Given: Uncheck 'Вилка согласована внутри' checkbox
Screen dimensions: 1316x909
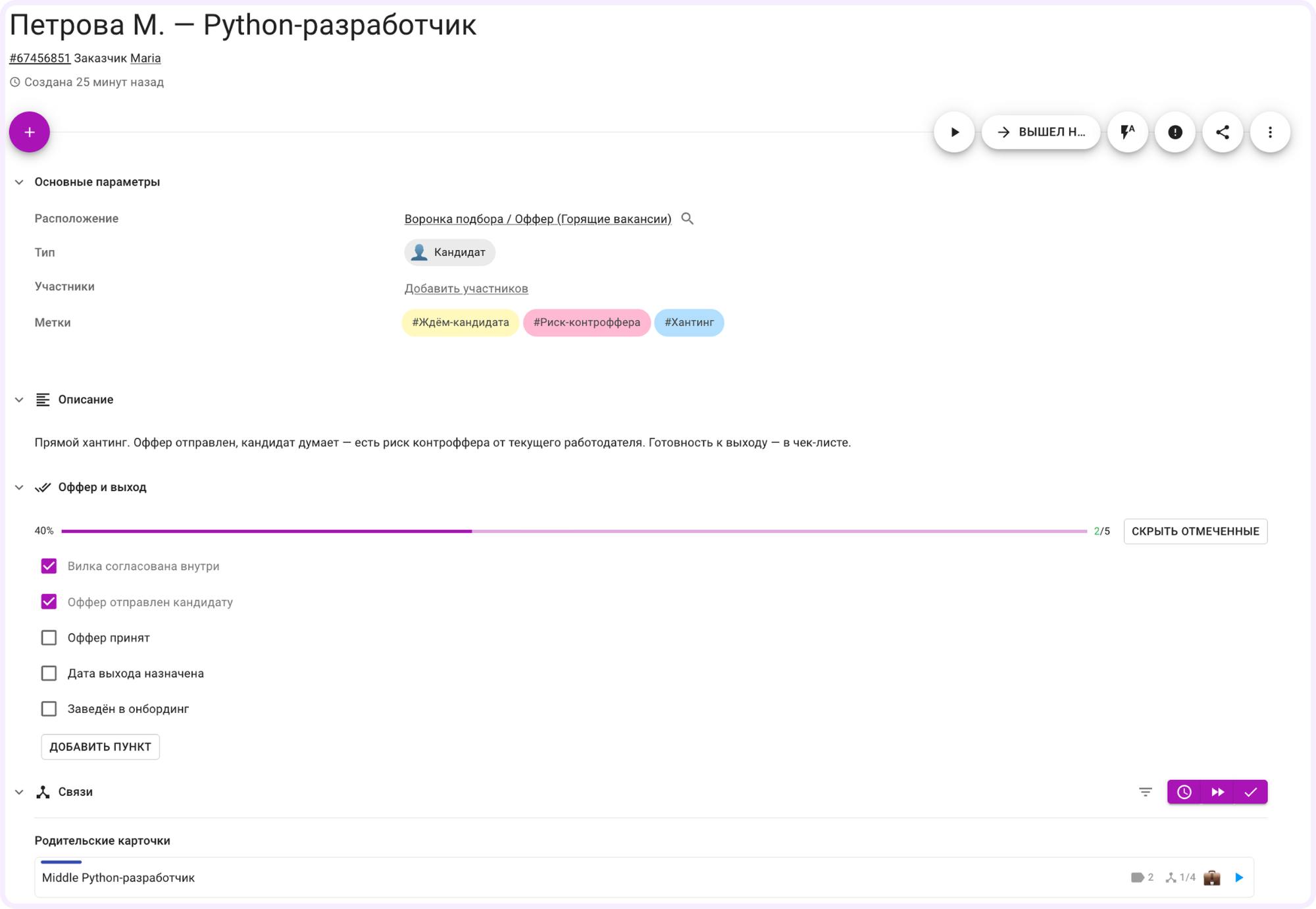Looking at the screenshot, I should point(49,566).
